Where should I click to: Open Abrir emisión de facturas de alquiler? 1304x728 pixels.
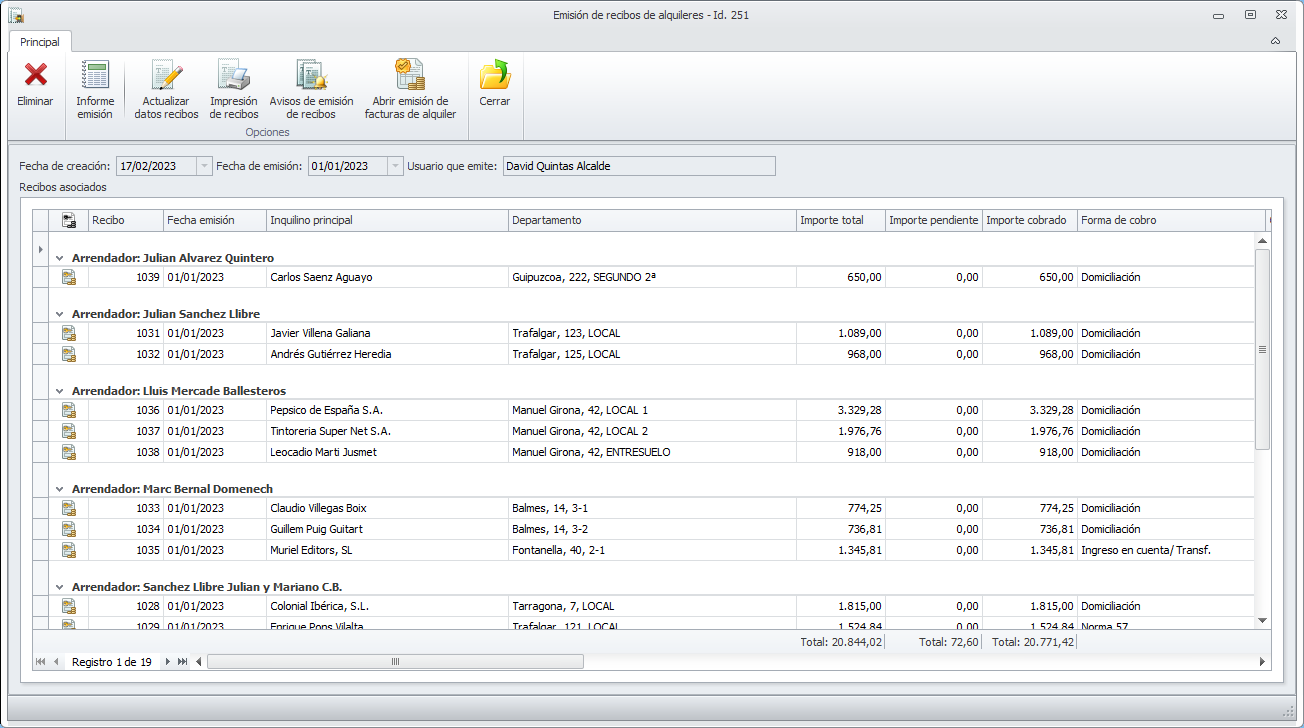(x=410, y=76)
